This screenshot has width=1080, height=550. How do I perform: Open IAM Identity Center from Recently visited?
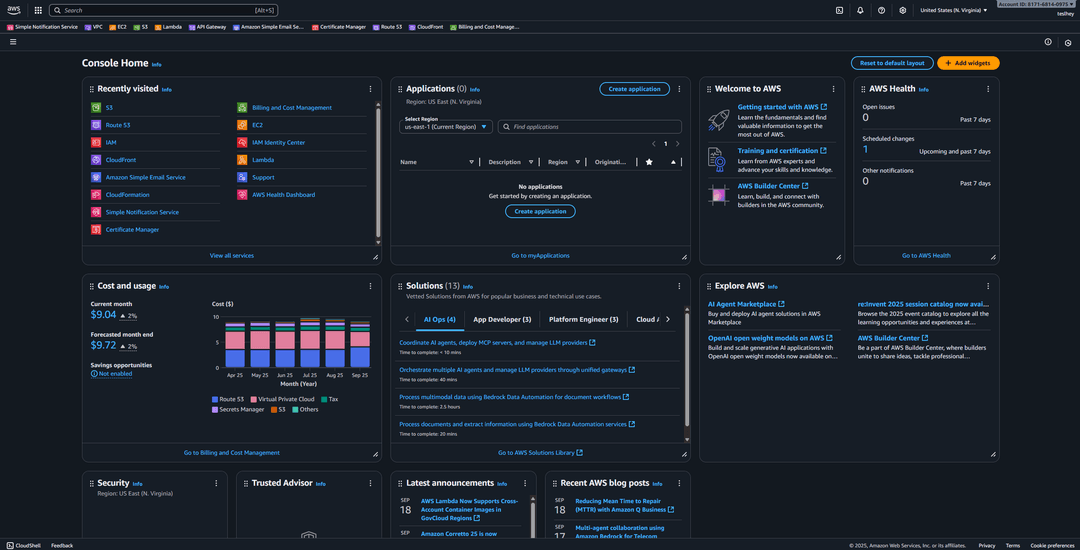coord(278,142)
